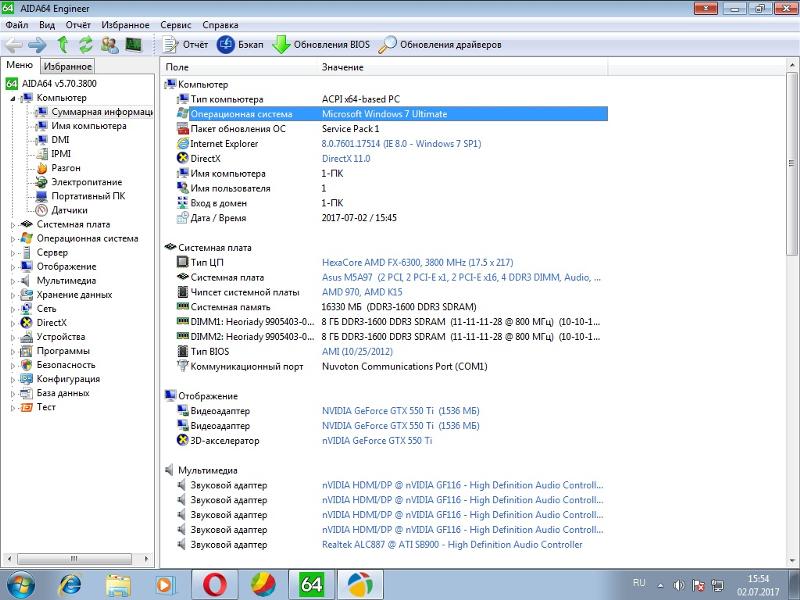Click the green Up arrow toolbar icon

coord(63,45)
